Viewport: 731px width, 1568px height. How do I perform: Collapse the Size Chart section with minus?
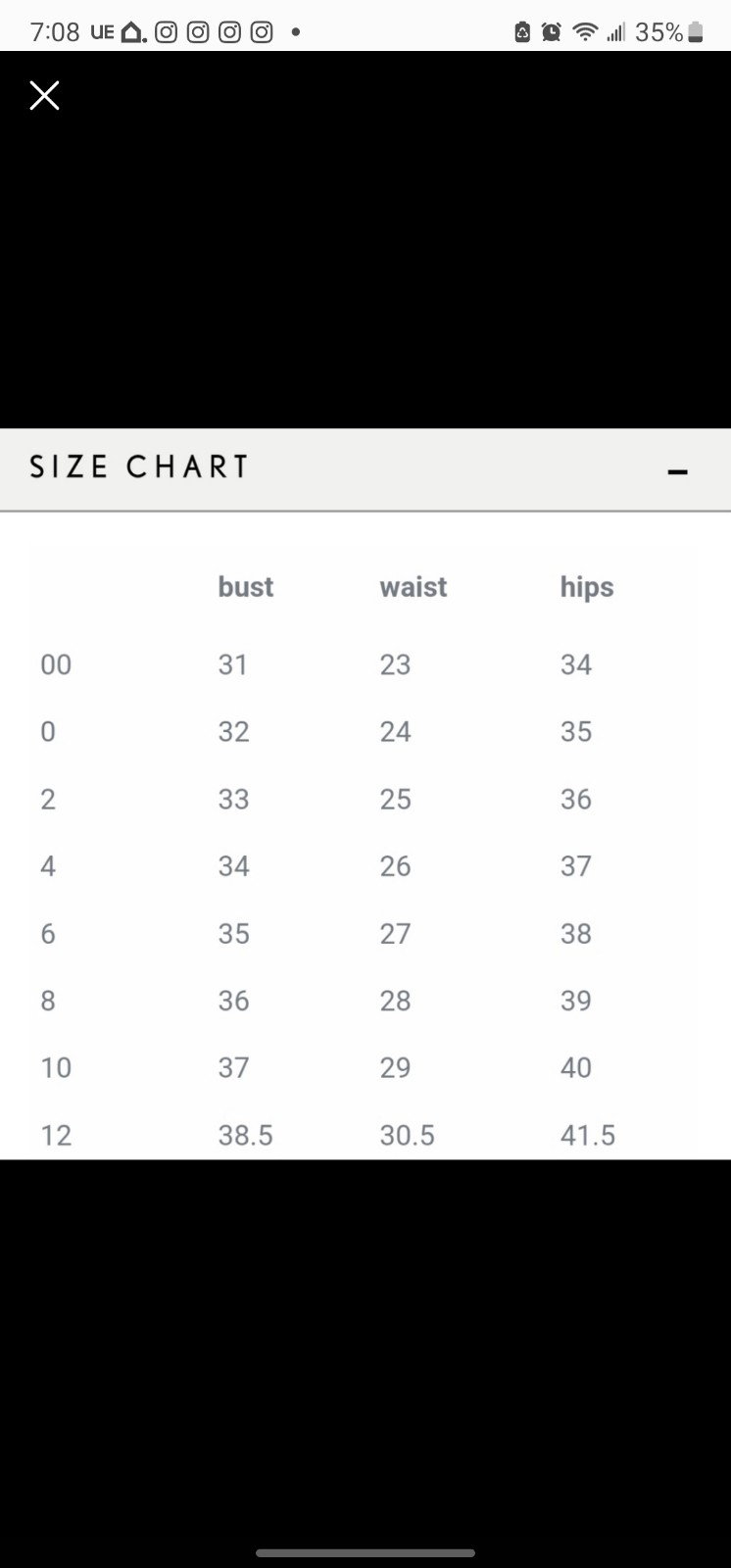[x=677, y=472]
